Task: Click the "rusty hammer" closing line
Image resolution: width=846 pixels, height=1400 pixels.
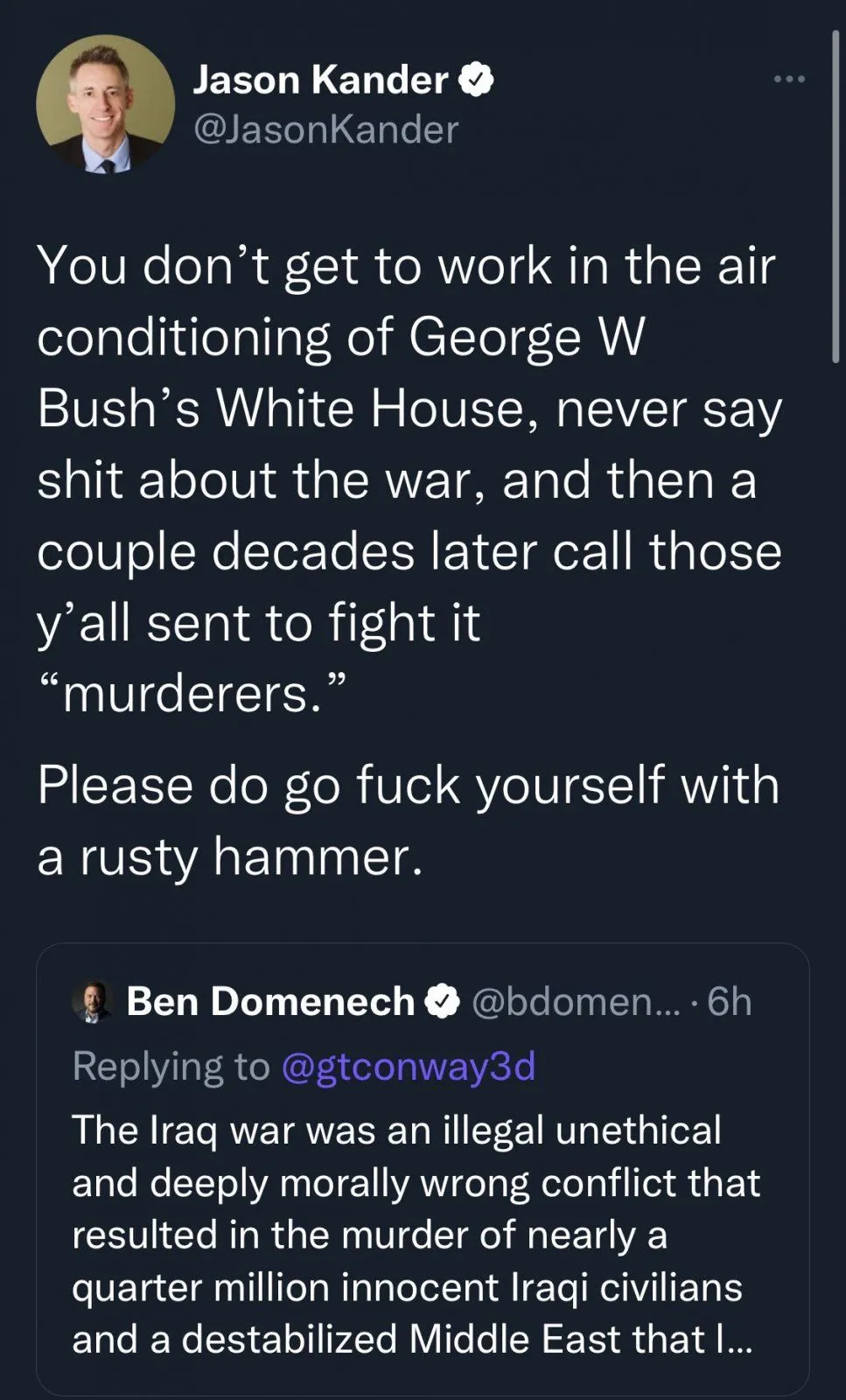Action: [x=230, y=857]
